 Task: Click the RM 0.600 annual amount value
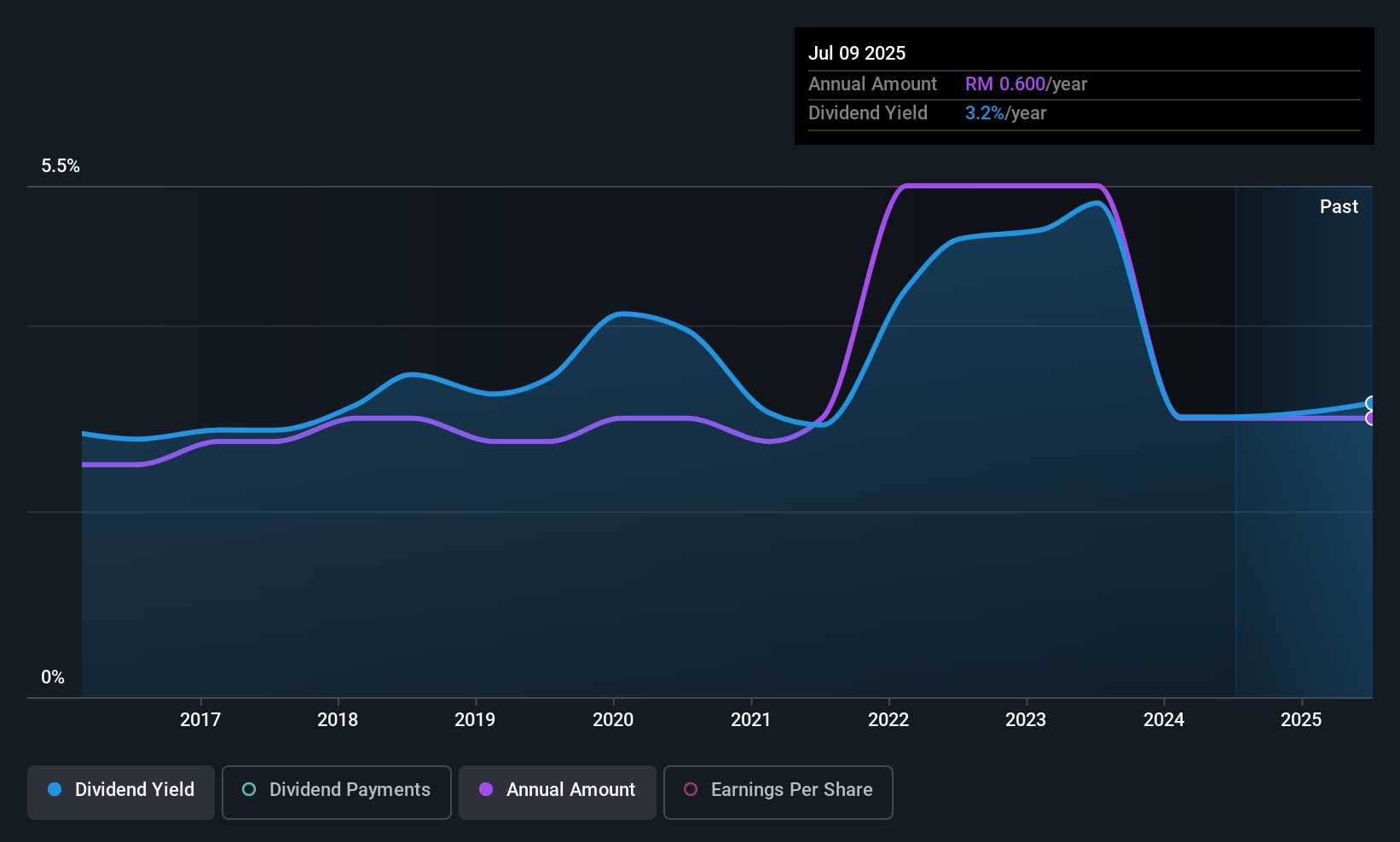(x=1005, y=84)
